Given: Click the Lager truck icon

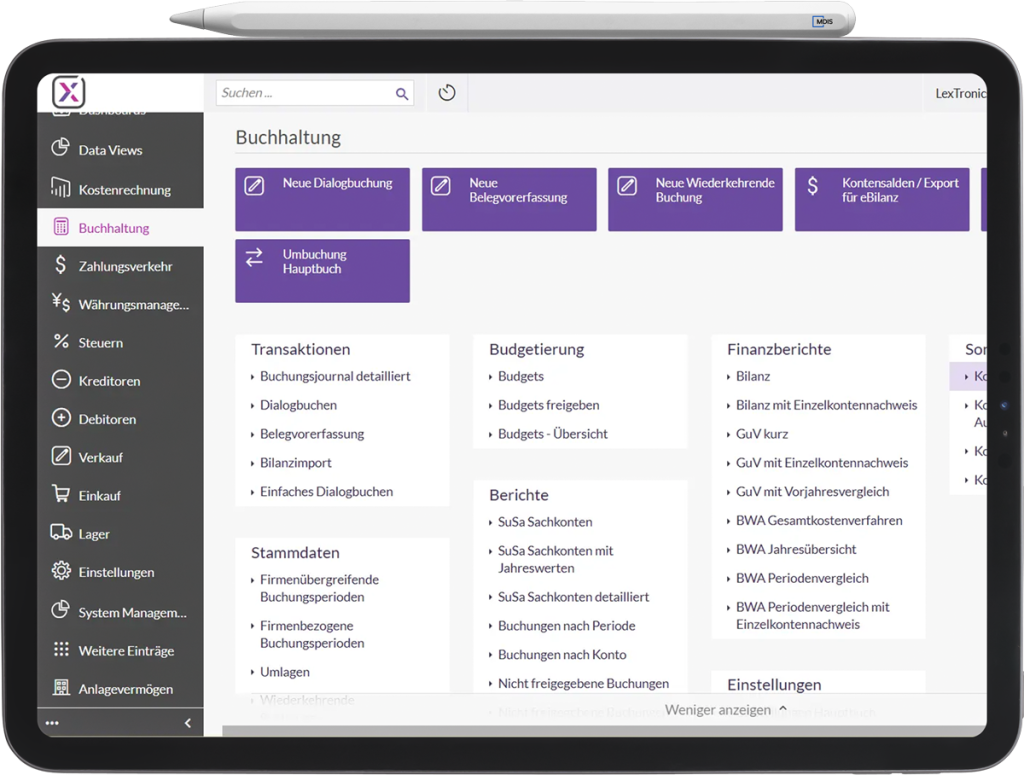Looking at the screenshot, I should [60, 533].
